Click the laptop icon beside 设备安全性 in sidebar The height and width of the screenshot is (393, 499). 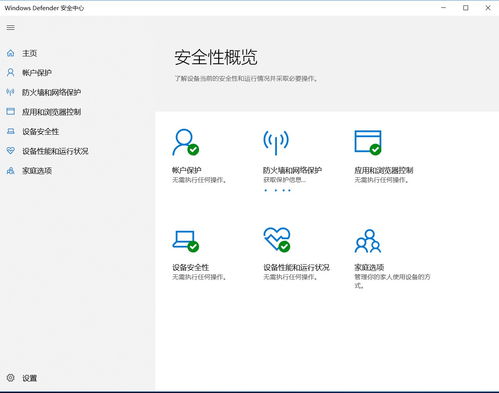coord(11,131)
